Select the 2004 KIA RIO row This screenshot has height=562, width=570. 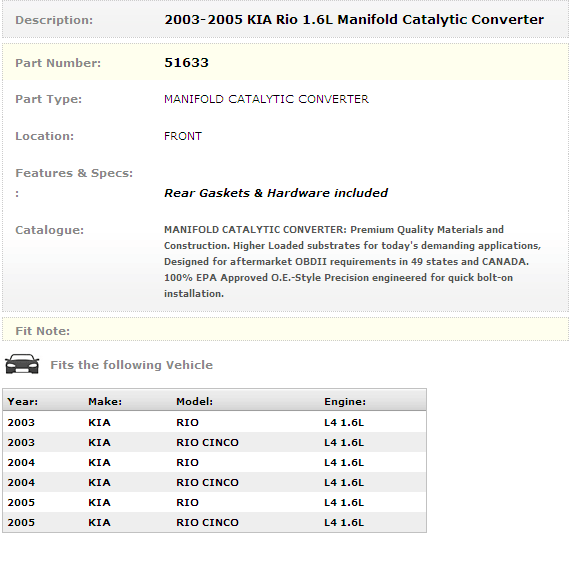click(x=214, y=462)
